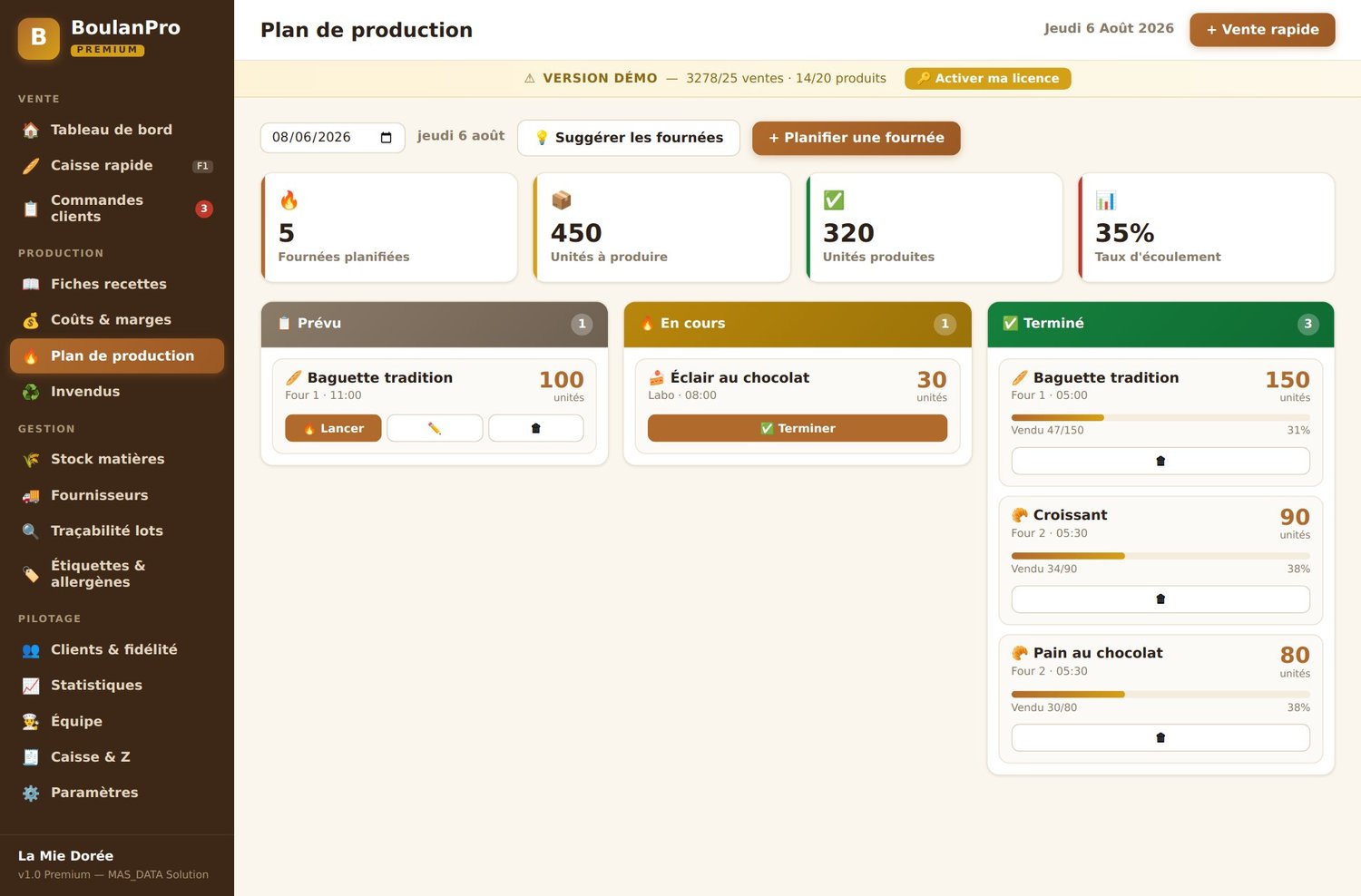Image resolution: width=1361 pixels, height=896 pixels.
Task: Delete the planned Baguette tradition batch
Action: [x=535, y=428]
